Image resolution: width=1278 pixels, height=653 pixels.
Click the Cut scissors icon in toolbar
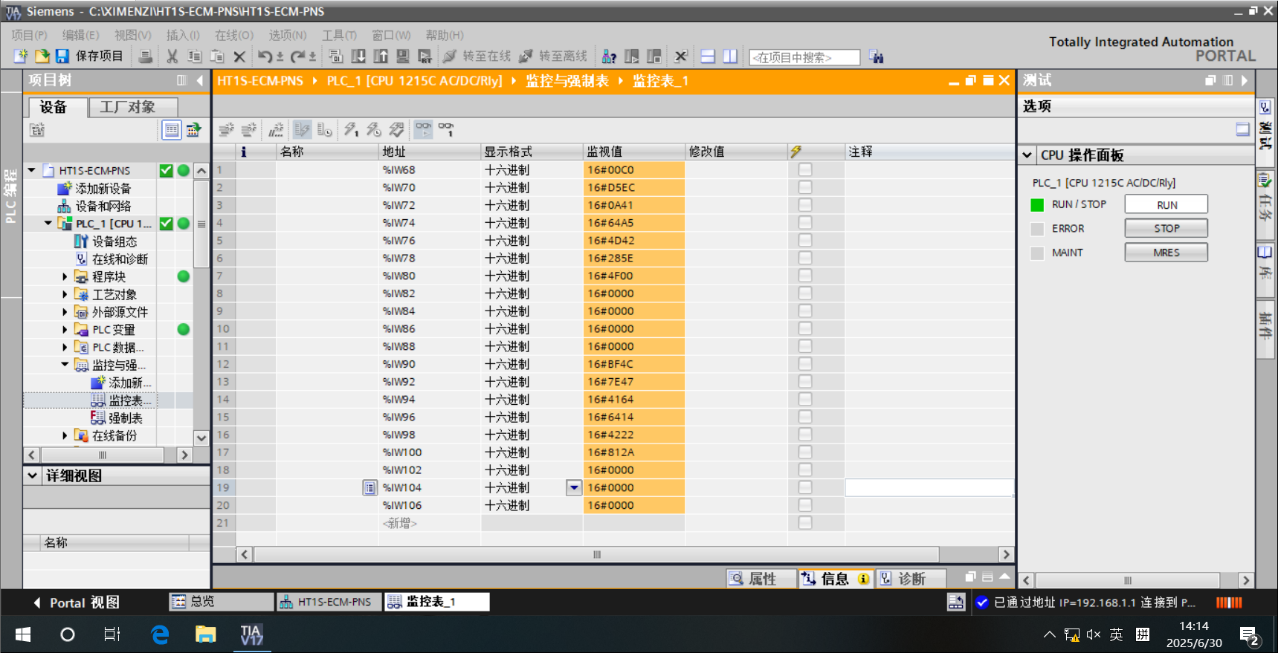pyautogui.click(x=172, y=56)
